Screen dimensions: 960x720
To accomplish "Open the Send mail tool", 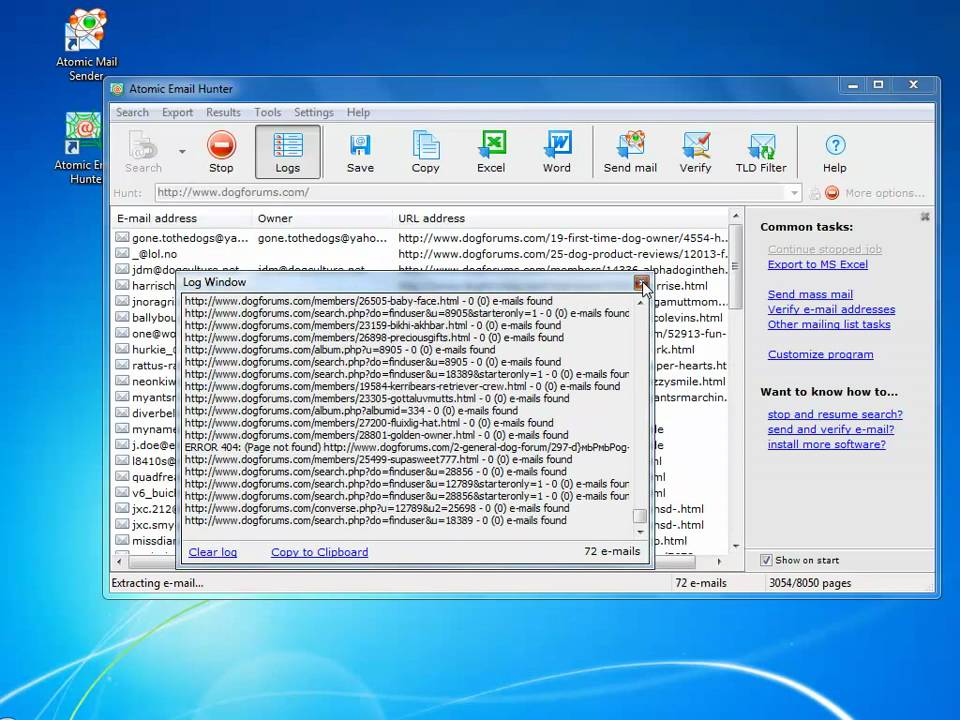I will coord(630,152).
